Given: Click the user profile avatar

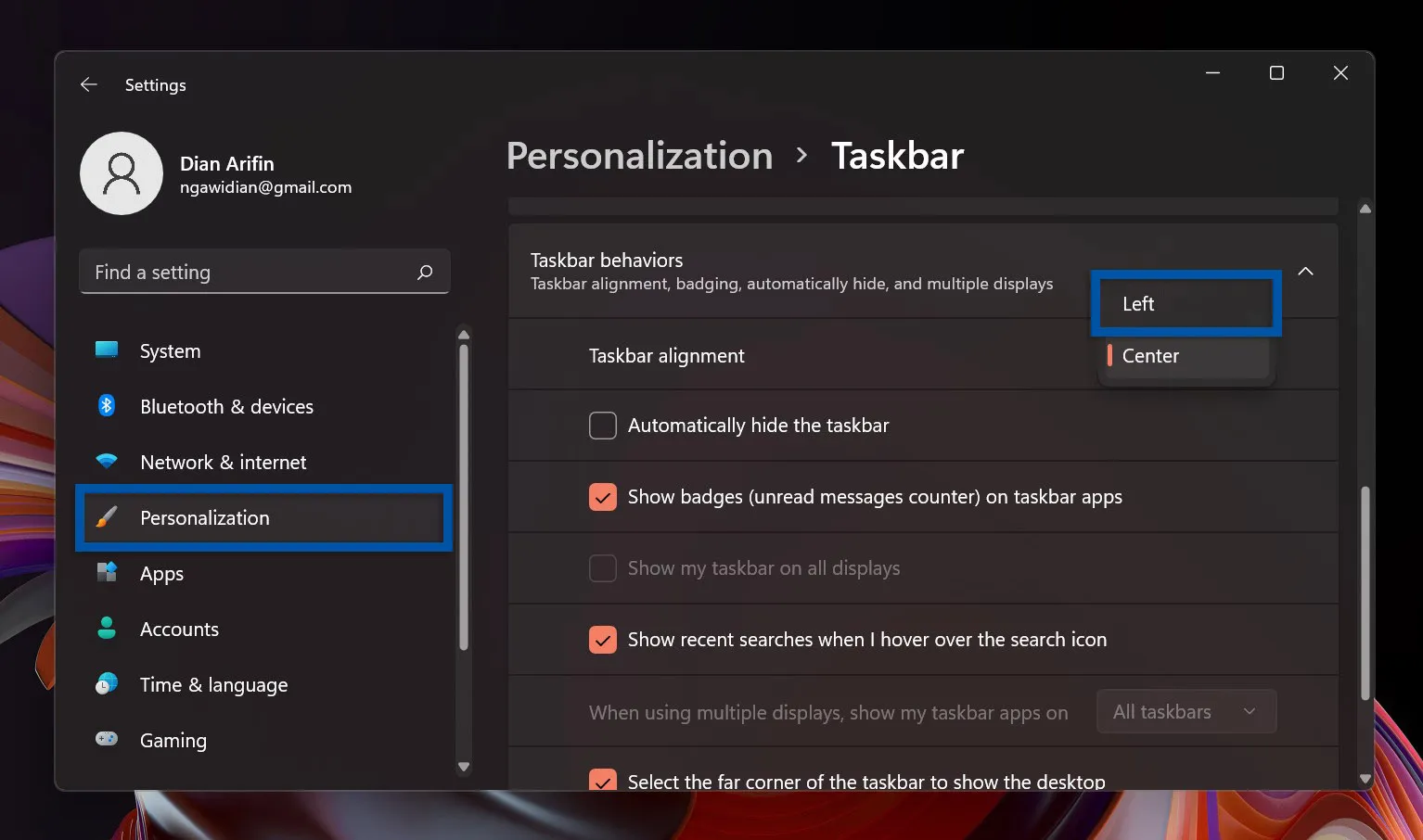Looking at the screenshot, I should [x=122, y=173].
